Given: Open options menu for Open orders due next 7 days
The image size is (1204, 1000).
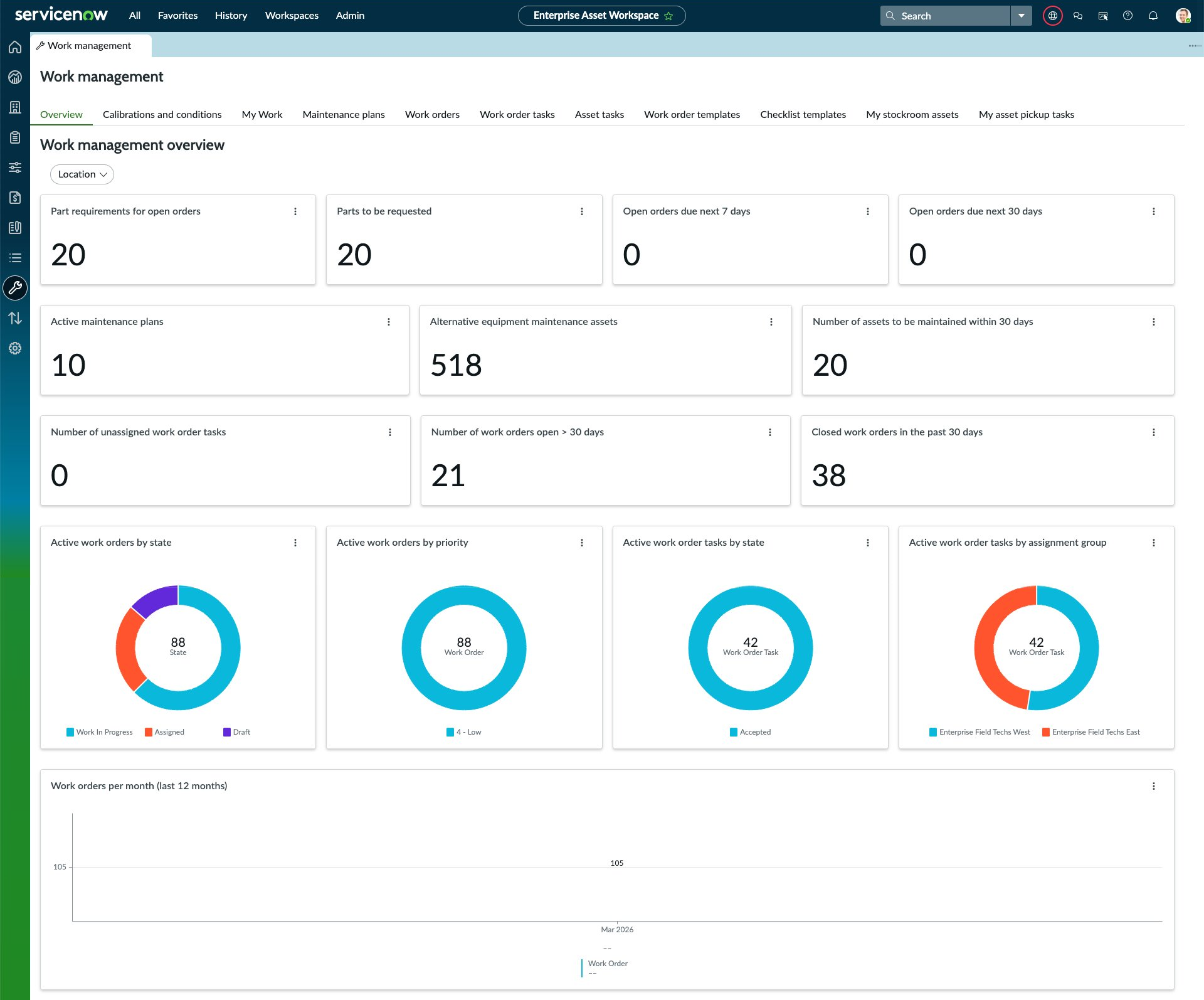Looking at the screenshot, I should coord(868,211).
